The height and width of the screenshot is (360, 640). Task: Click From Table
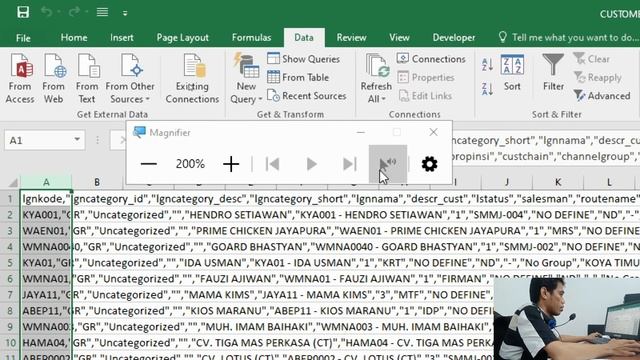(298, 77)
